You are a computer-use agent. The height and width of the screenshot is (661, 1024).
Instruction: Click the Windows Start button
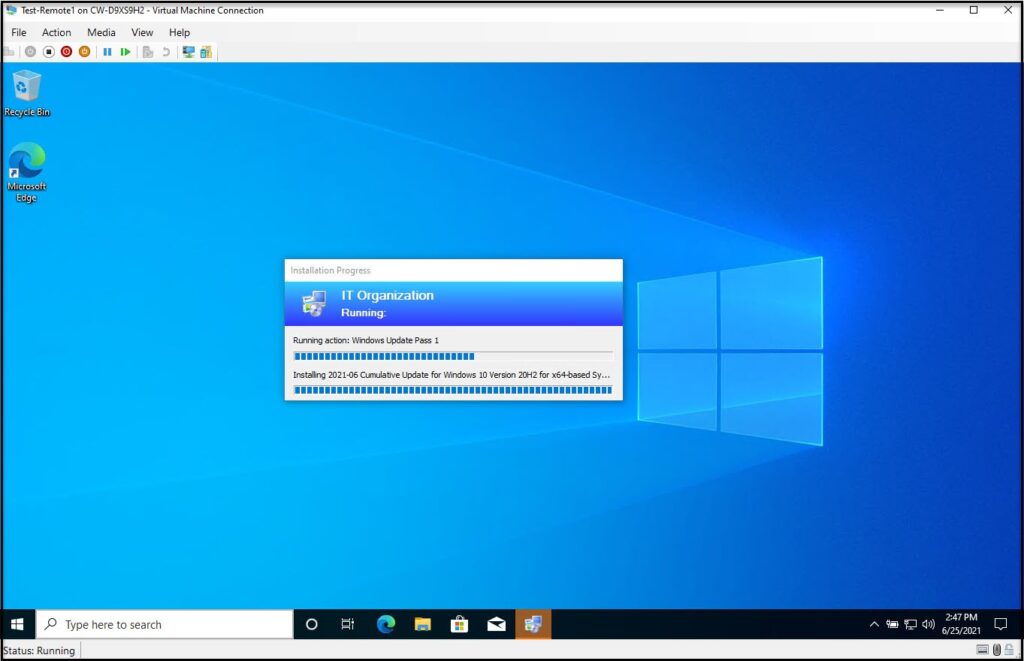[18, 624]
